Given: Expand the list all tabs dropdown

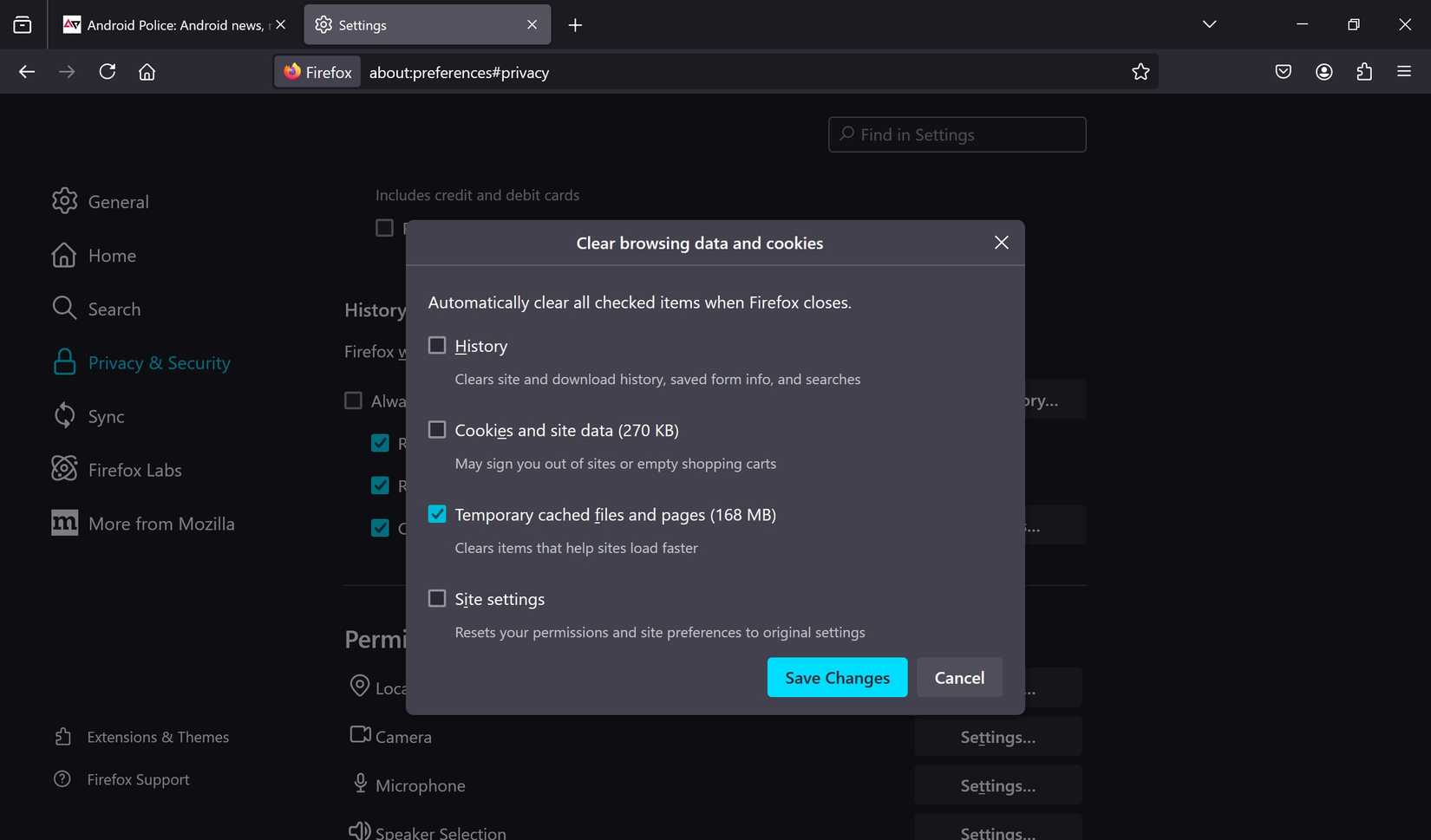Looking at the screenshot, I should [1209, 24].
